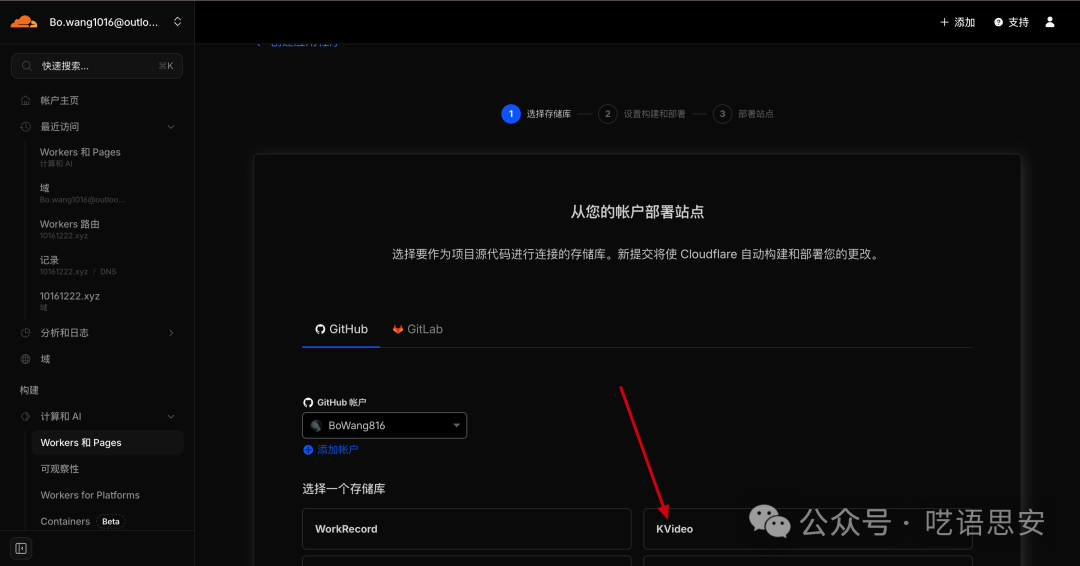
Task: Expand the 分析和日志 section
Action: (x=171, y=333)
